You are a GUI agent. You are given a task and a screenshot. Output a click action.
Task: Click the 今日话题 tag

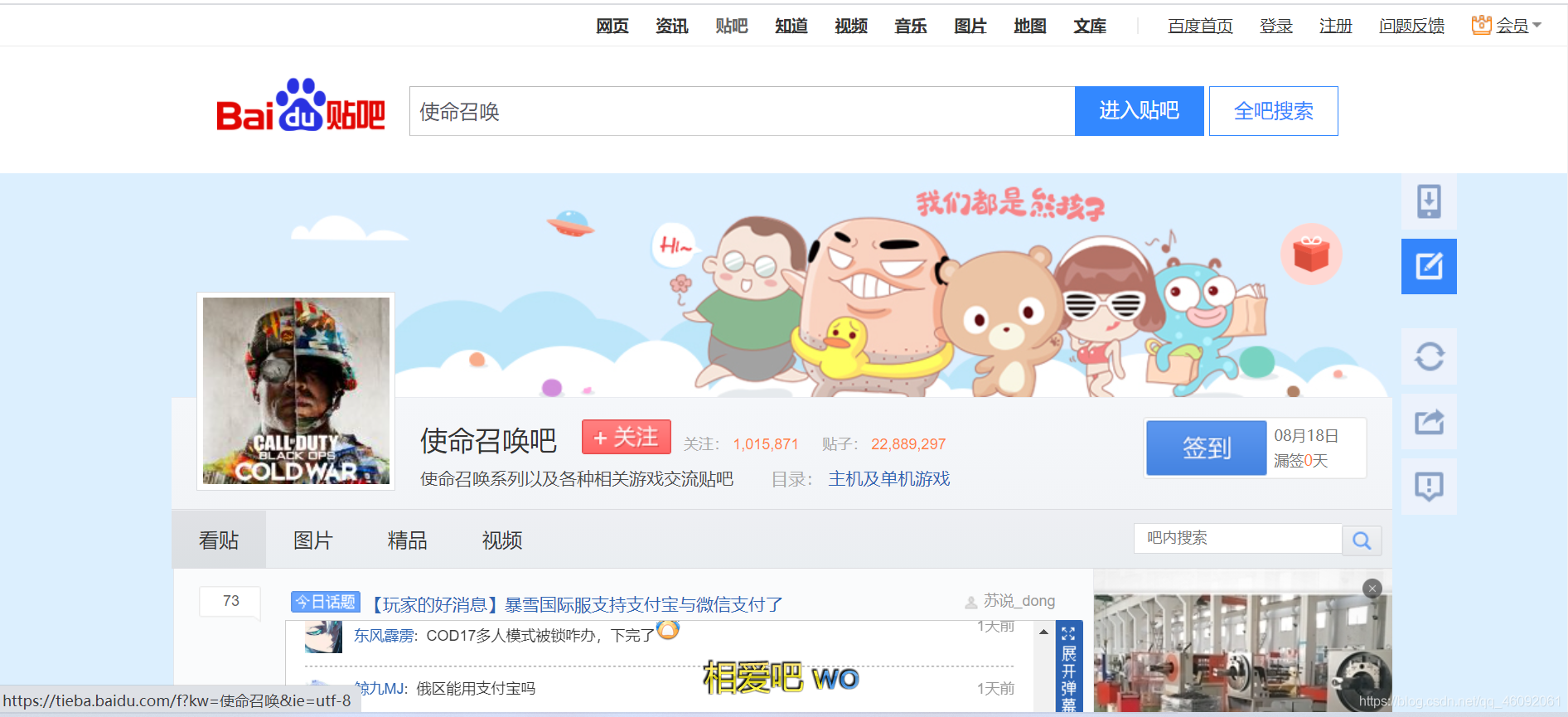(x=326, y=602)
